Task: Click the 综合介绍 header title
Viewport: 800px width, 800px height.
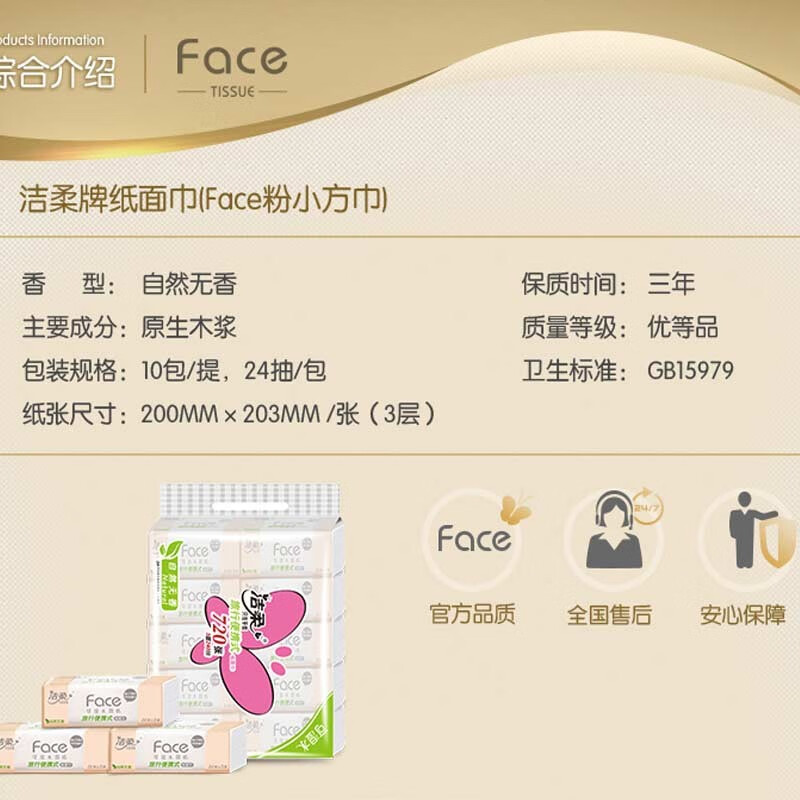Action: tap(57, 72)
